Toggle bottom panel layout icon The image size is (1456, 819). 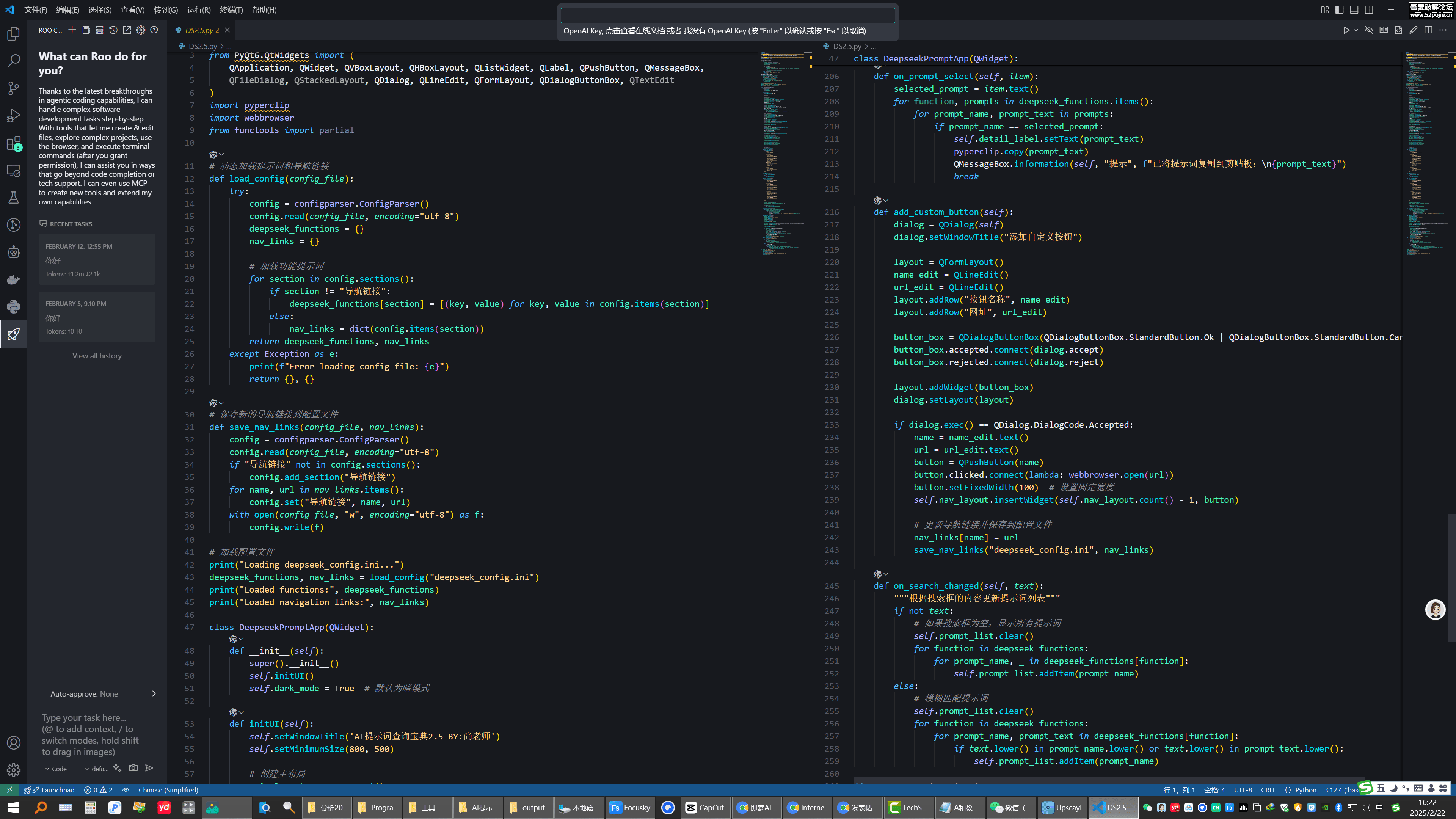(x=1354, y=9)
